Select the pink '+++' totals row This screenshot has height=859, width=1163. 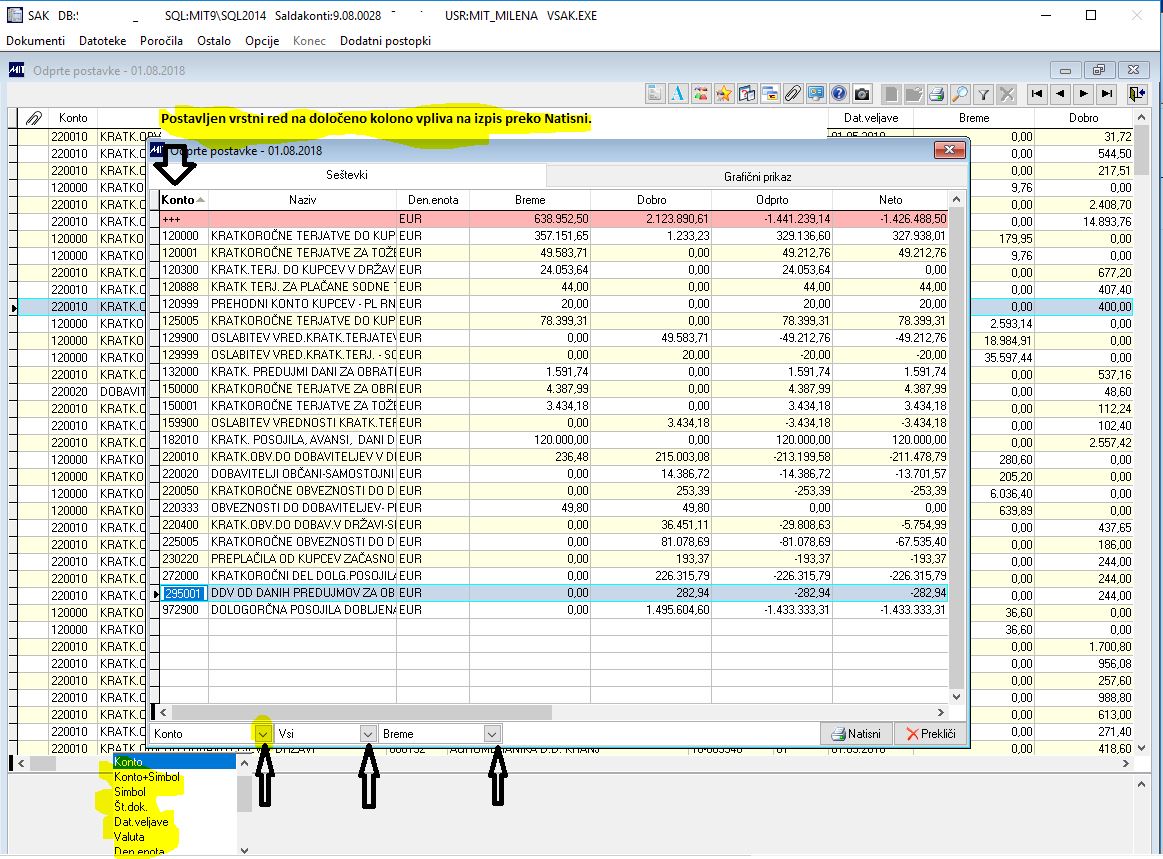553,219
